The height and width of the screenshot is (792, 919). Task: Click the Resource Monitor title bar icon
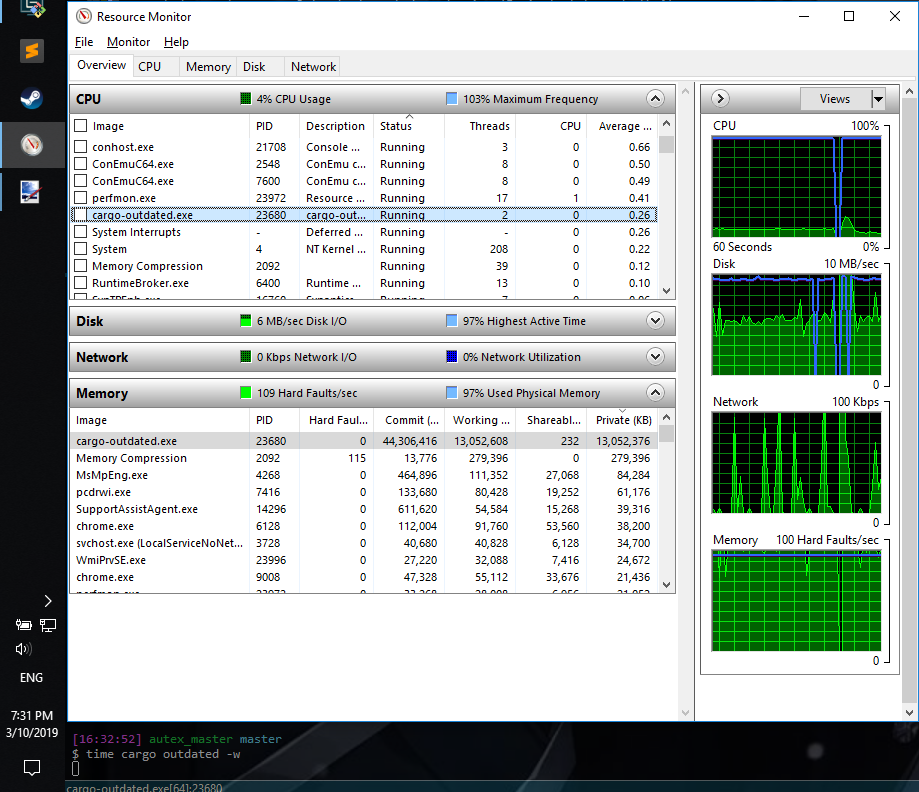click(84, 16)
